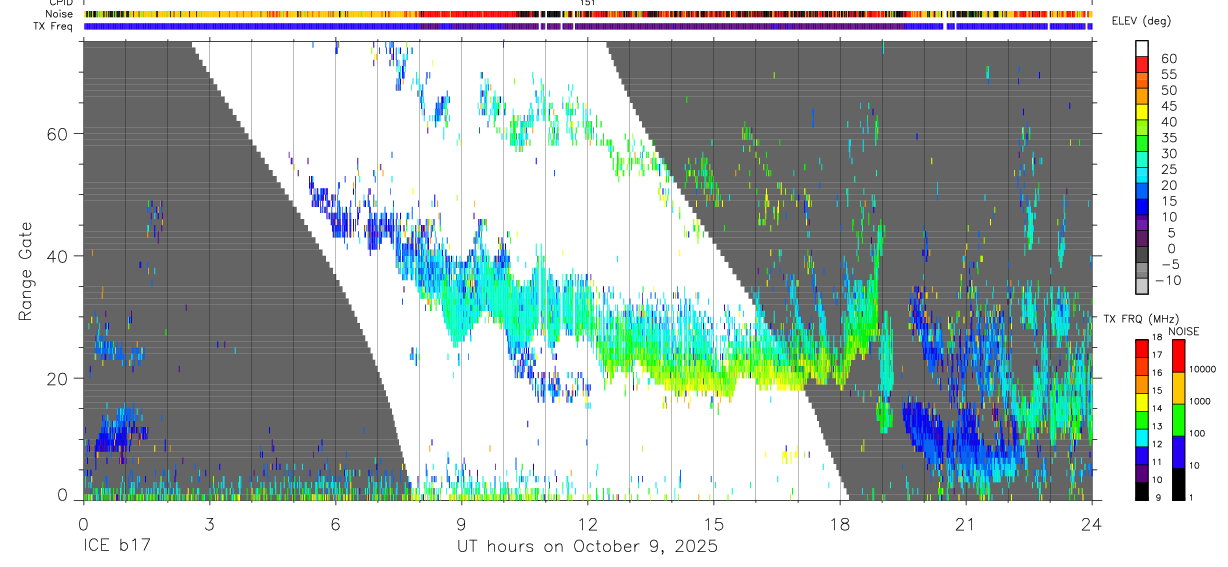Click the x-axis tick label '15'
This screenshot has height=567, width=1228.
(714, 524)
